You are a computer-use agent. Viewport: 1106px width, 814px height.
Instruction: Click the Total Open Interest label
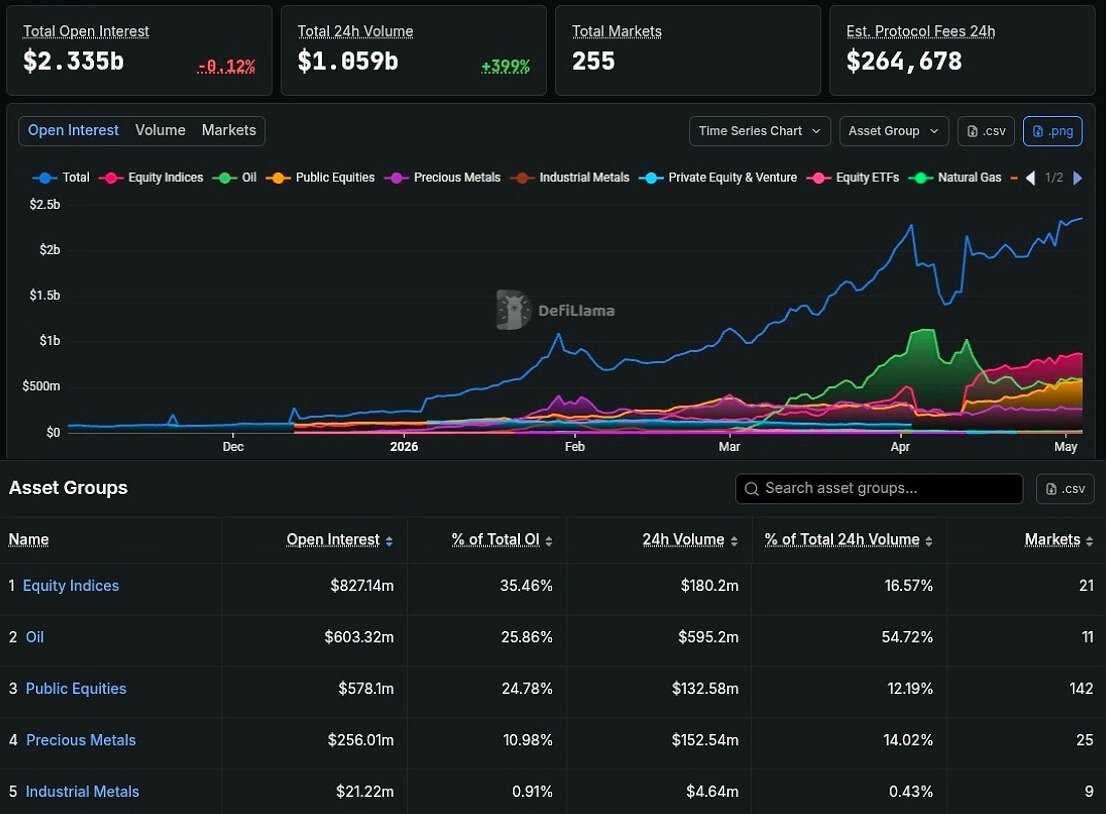[x=86, y=31]
